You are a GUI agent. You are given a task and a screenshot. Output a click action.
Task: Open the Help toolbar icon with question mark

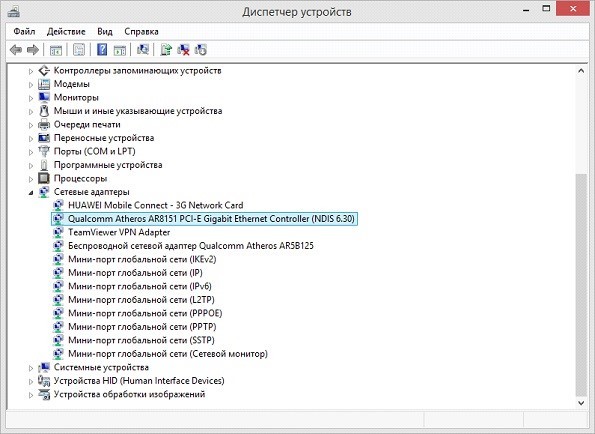pos(102,50)
